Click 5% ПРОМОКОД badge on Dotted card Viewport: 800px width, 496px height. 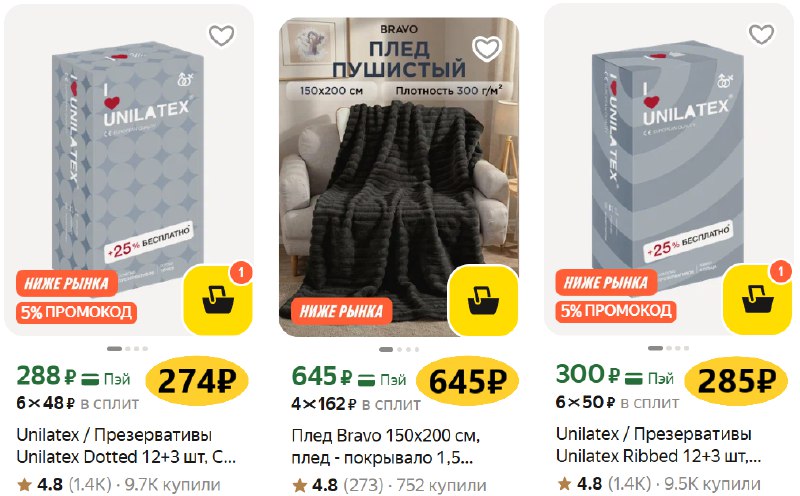pyautogui.click(x=77, y=312)
